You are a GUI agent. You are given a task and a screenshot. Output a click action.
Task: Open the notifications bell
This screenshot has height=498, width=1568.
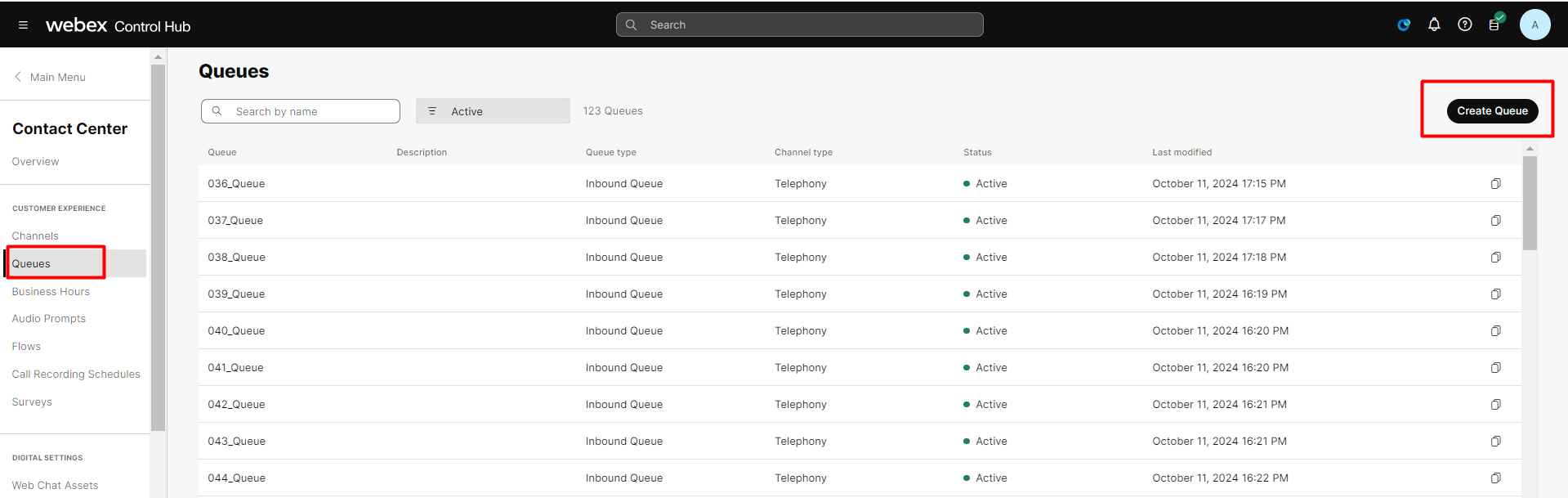coord(1434,25)
